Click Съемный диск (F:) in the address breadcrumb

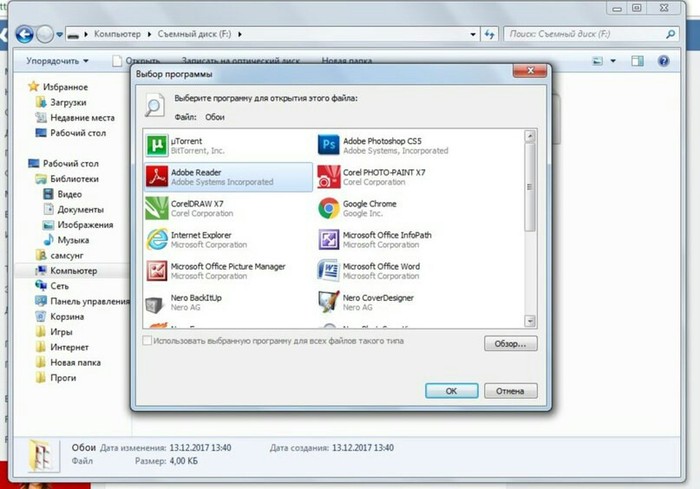tap(194, 34)
